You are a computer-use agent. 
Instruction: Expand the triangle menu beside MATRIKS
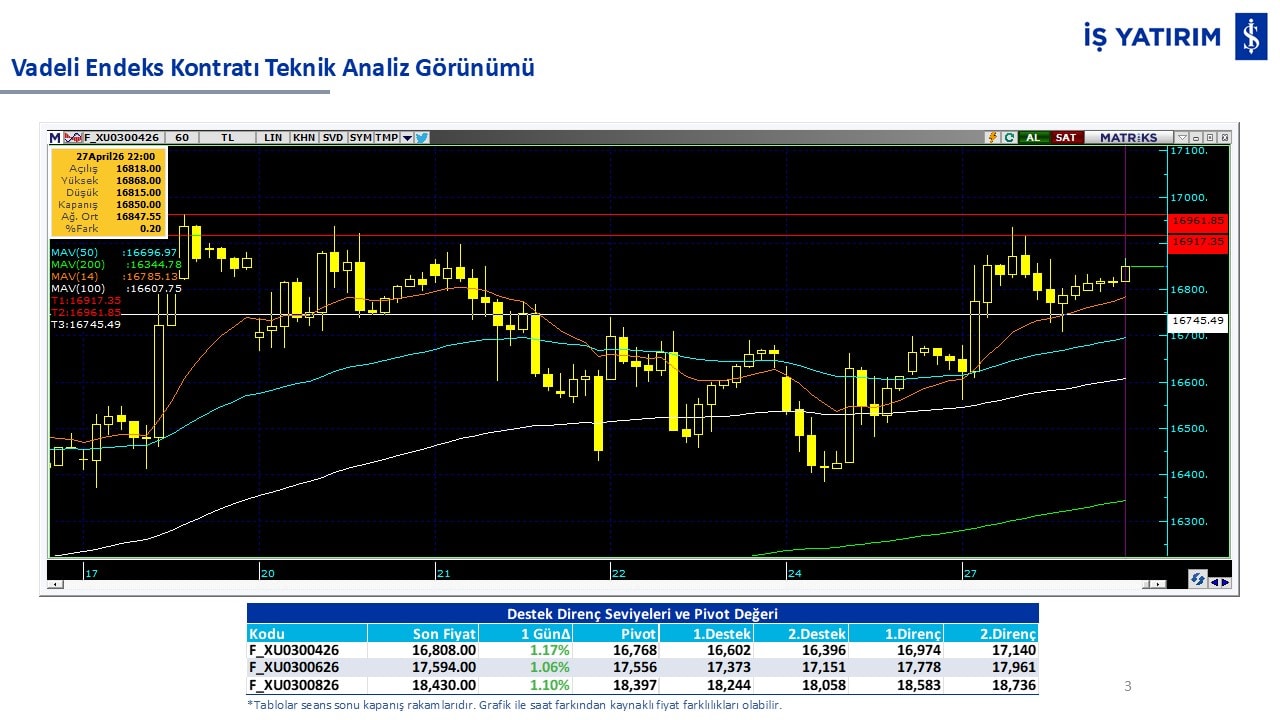tap(1182, 138)
